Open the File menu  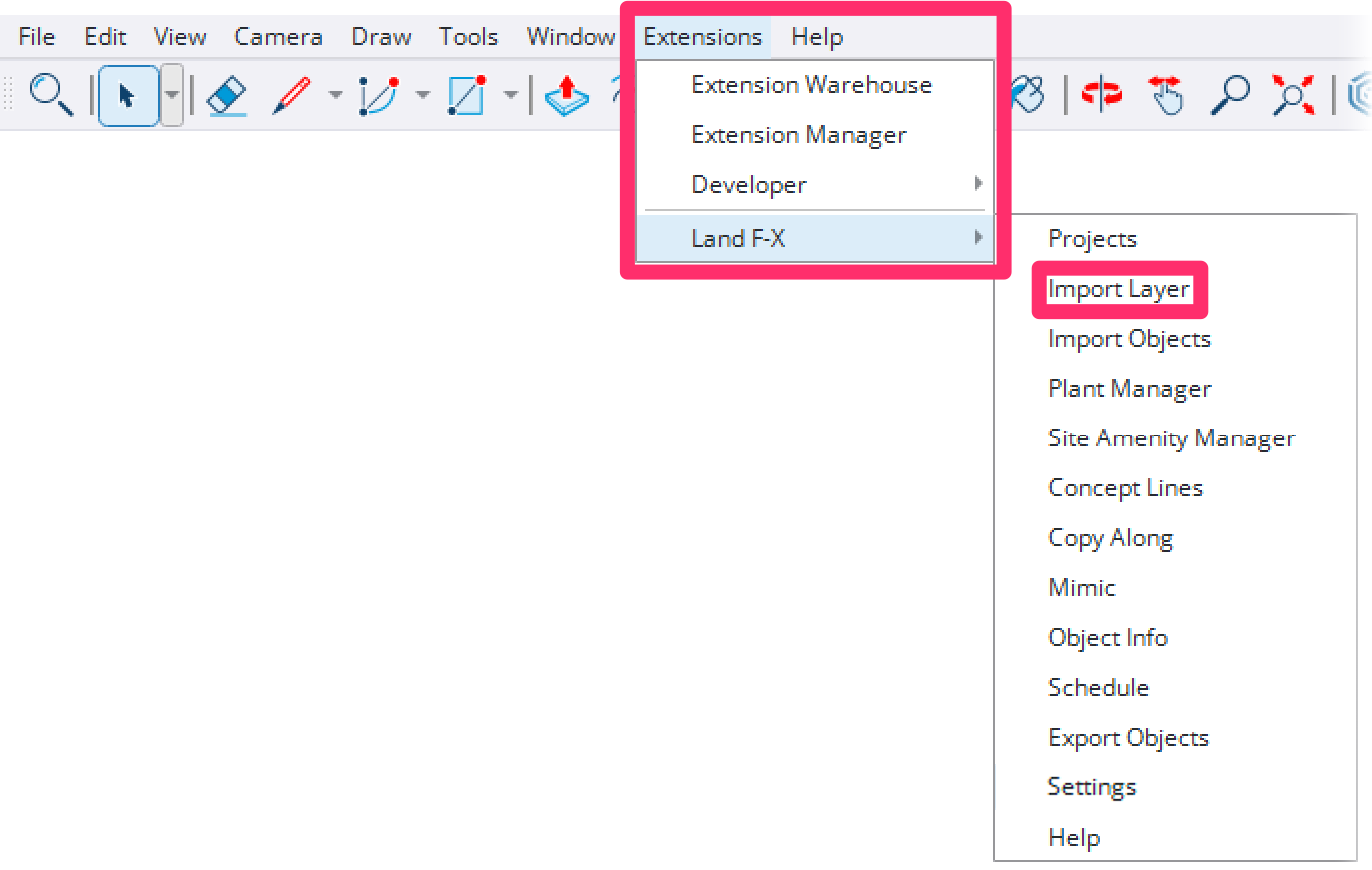point(37,37)
